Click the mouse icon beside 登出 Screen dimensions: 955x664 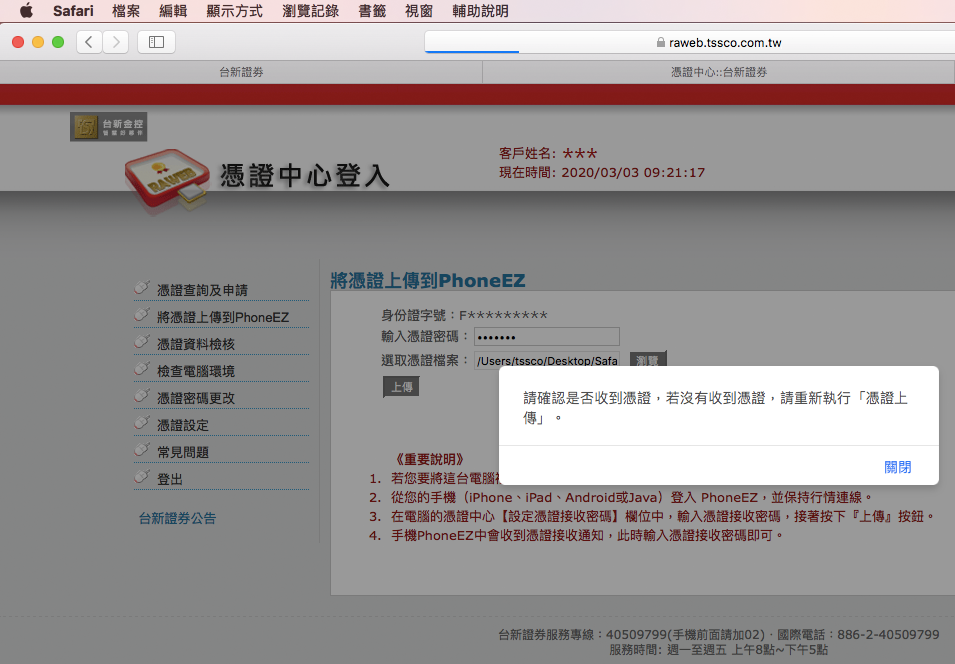click(x=142, y=476)
